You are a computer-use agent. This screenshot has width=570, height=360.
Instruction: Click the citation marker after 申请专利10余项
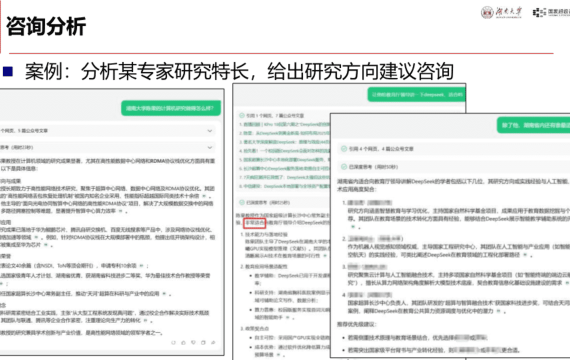(141, 266)
